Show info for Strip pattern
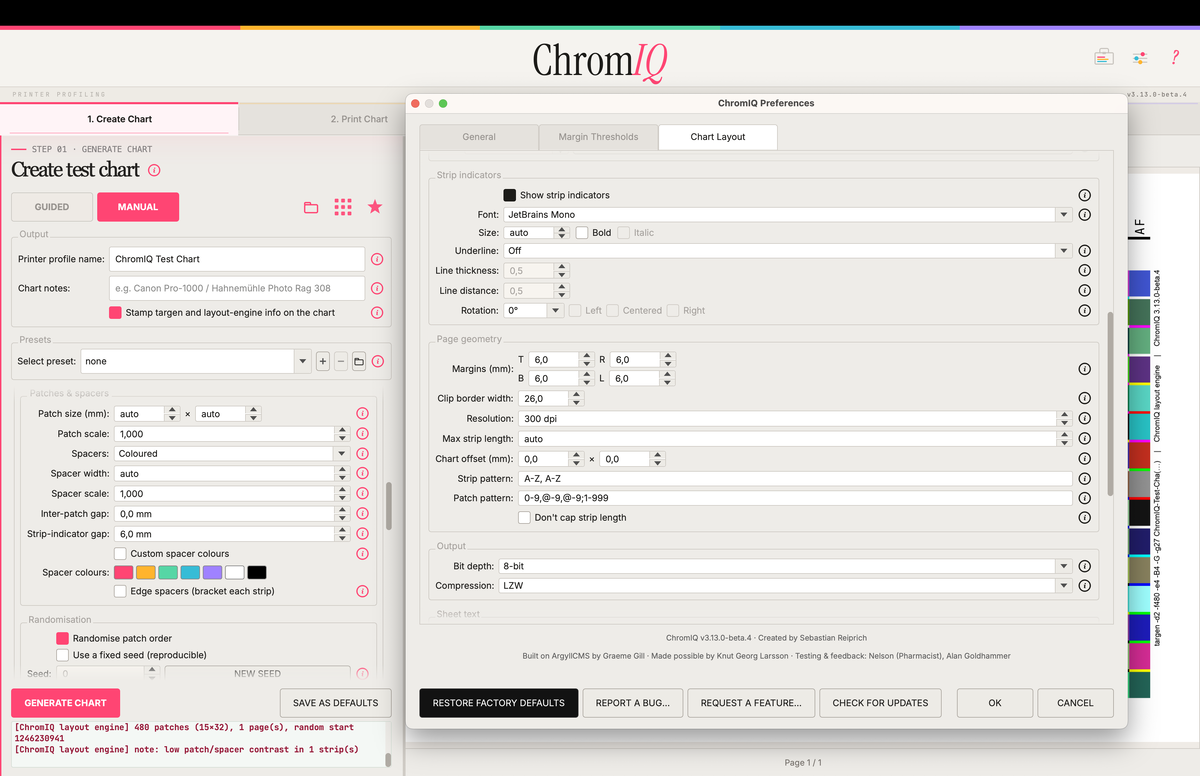Image resolution: width=1200 pixels, height=776 pixels. click(x=1084, y=479)
